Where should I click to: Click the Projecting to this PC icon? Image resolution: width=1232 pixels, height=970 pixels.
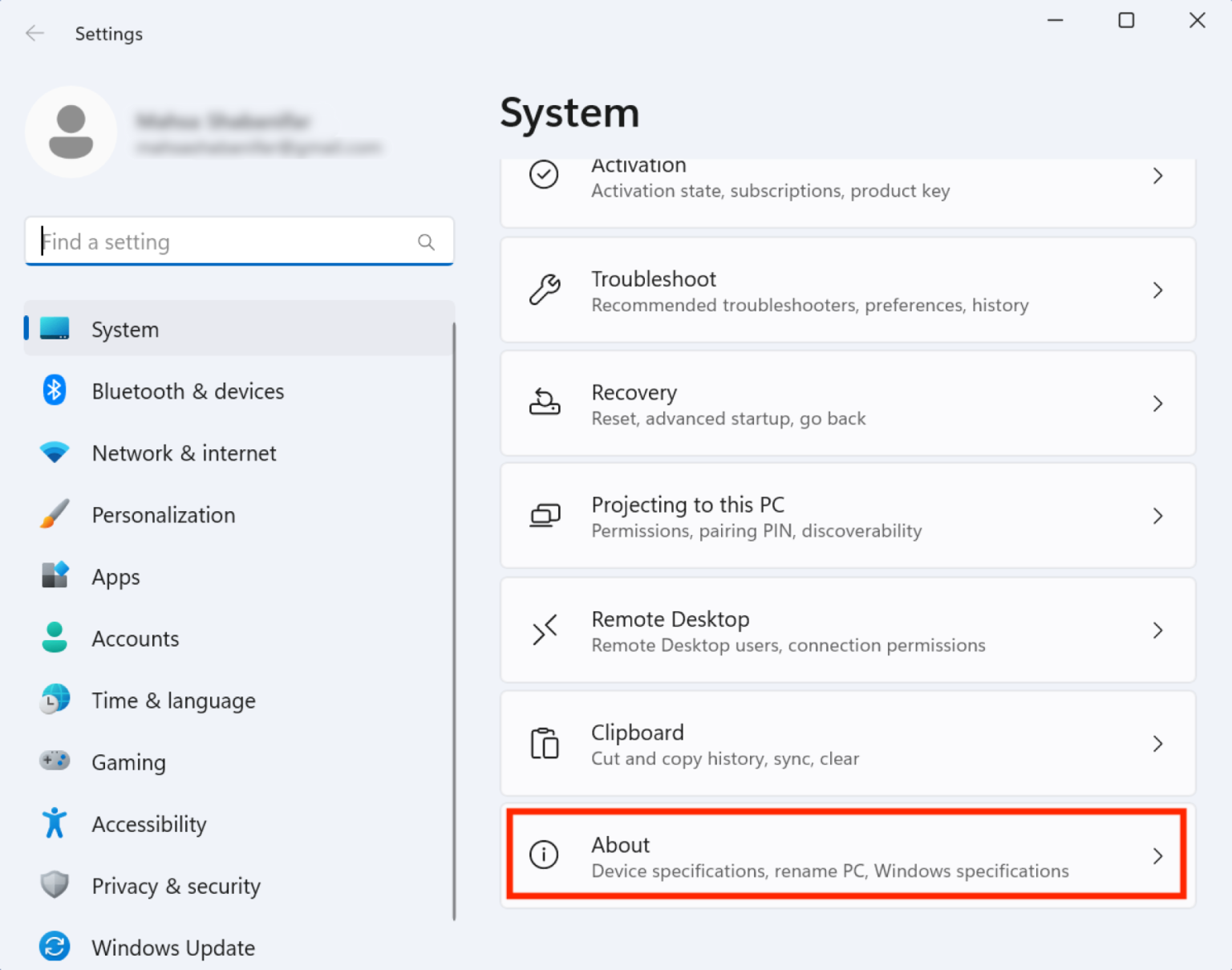click(x=545, y=516)
